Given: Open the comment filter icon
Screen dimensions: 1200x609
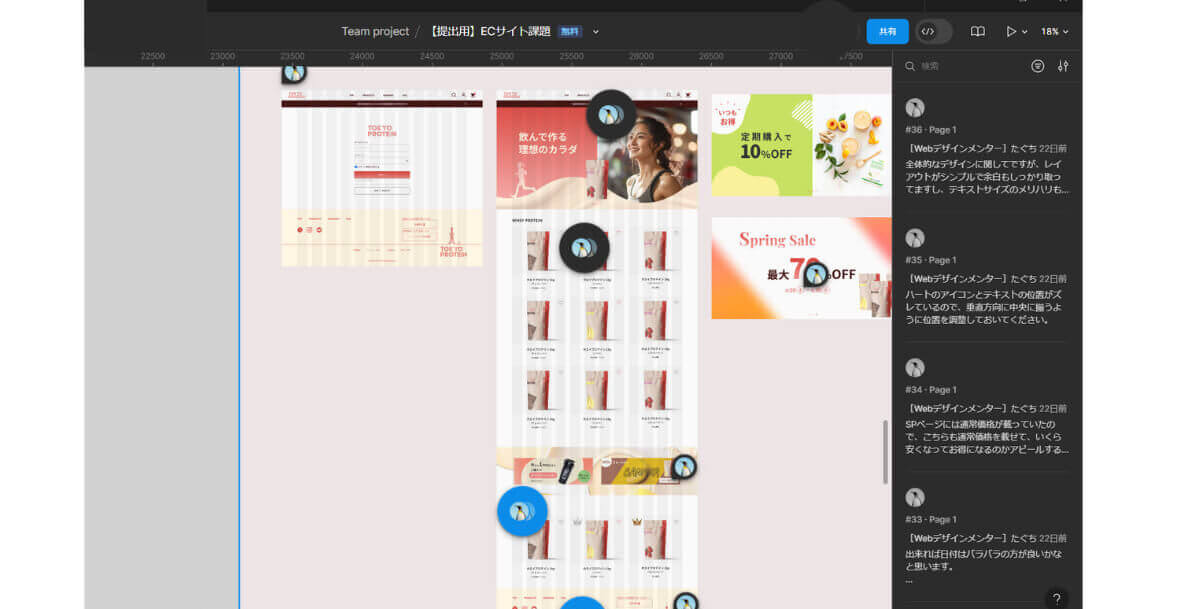Looking at the screenshot, I should (x=1038, y=66).
